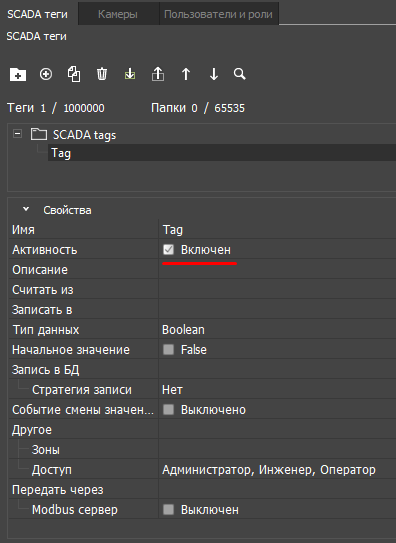Screen dimensions: 396x543
Task: Click the Считать из value field
Action: (x=277, y=290)
